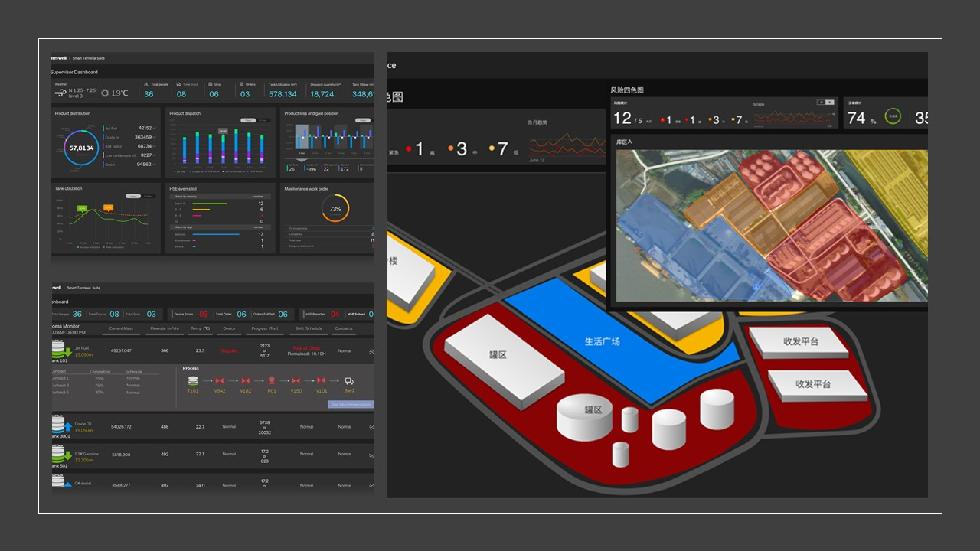The image size is (980, 551).
Task: Toggle the switch in the risk four-color map panel
Action: tap(825, 102)
